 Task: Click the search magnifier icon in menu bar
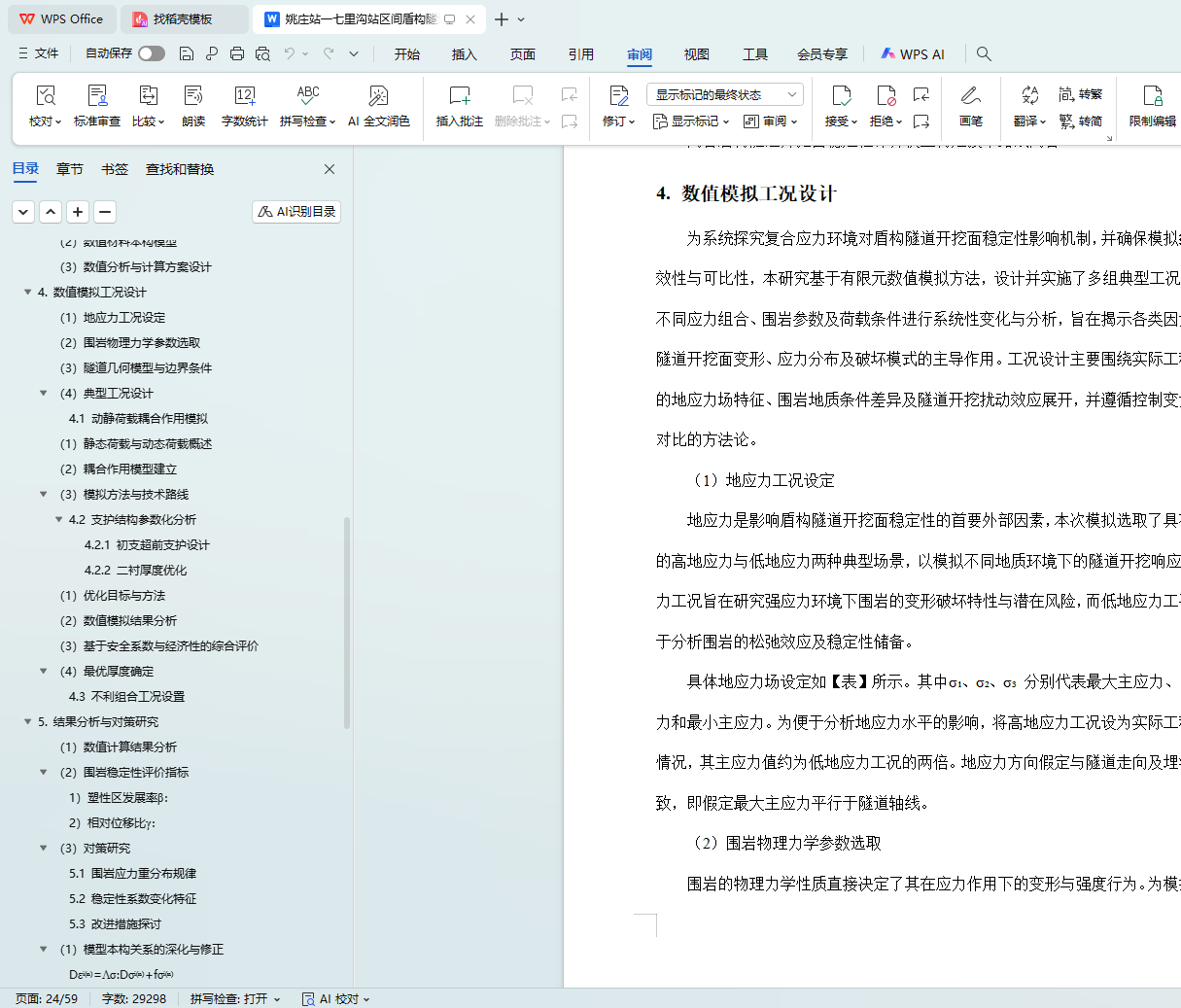tap(984, 54)
